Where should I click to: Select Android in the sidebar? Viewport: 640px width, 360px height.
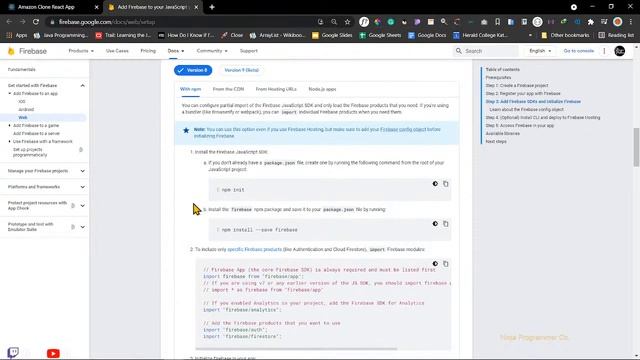click(x=26, y=109)
